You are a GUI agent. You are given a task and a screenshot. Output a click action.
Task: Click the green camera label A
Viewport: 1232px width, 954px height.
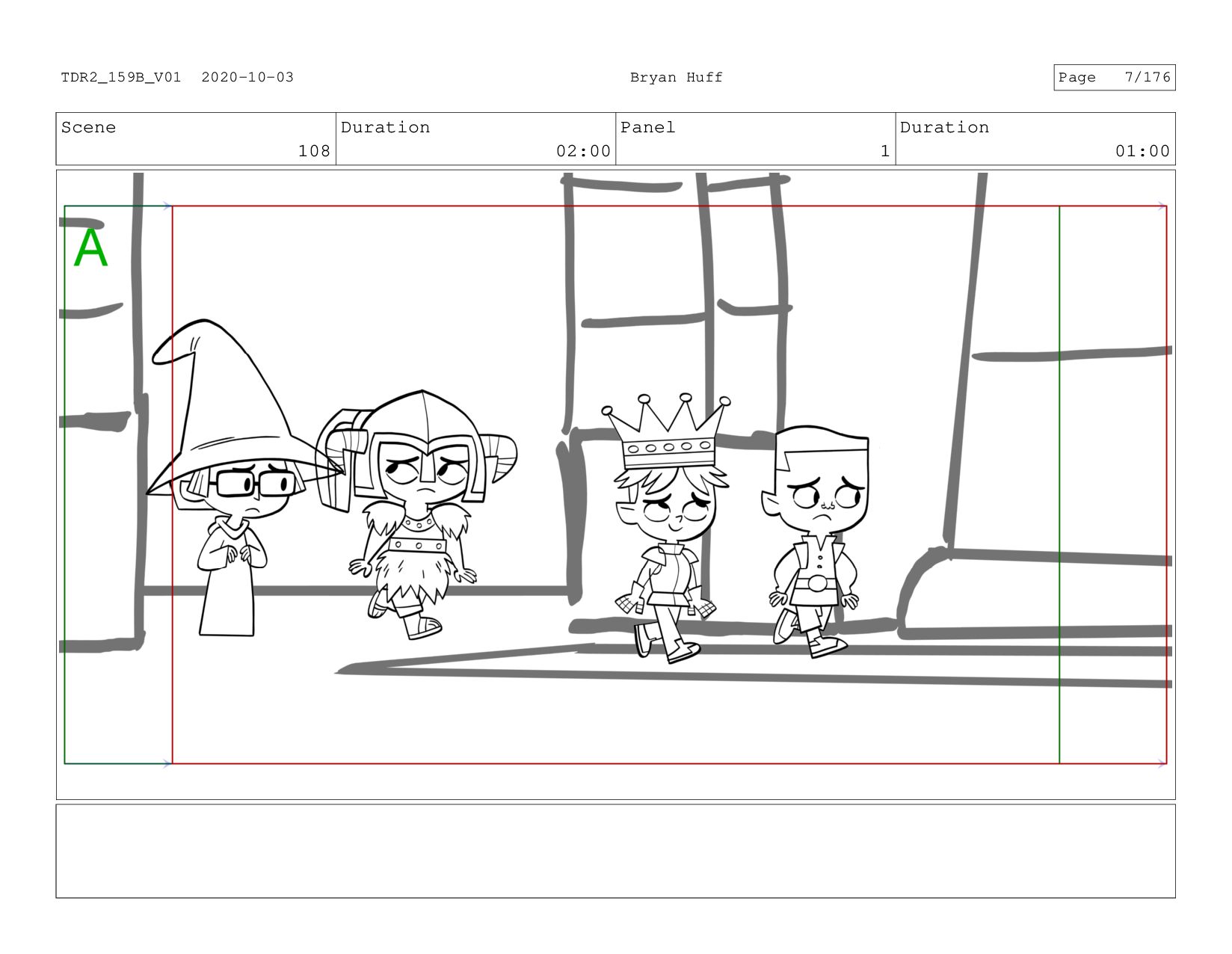(x=90, y=247)
